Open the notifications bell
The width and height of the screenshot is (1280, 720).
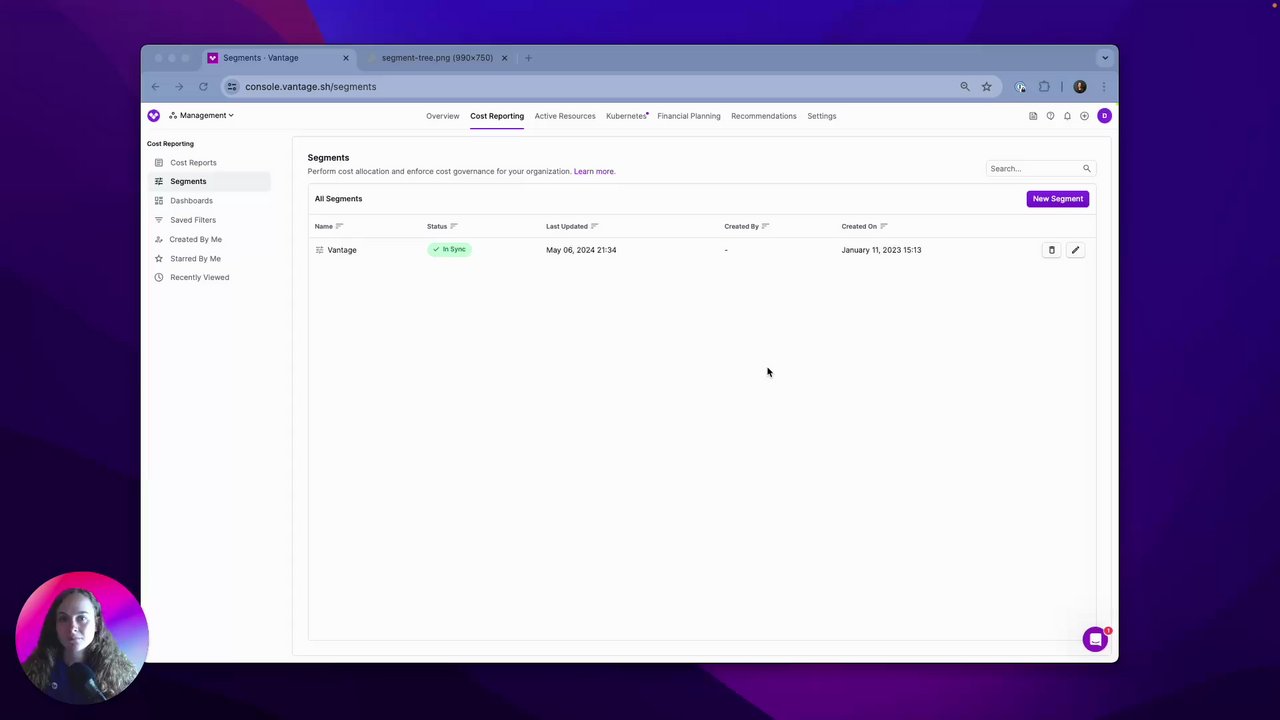point(1067,116)
